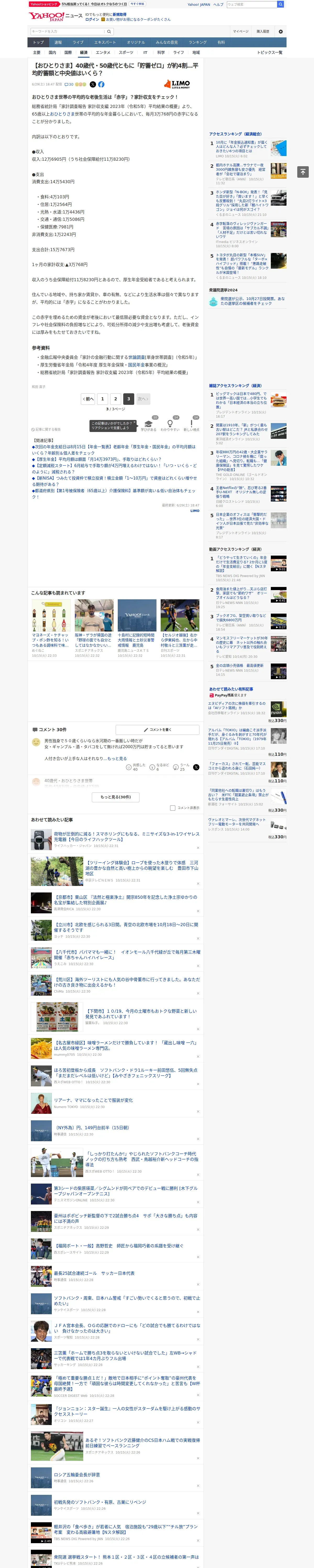Click the もっと見る(30件) comments button

[115, 797]
